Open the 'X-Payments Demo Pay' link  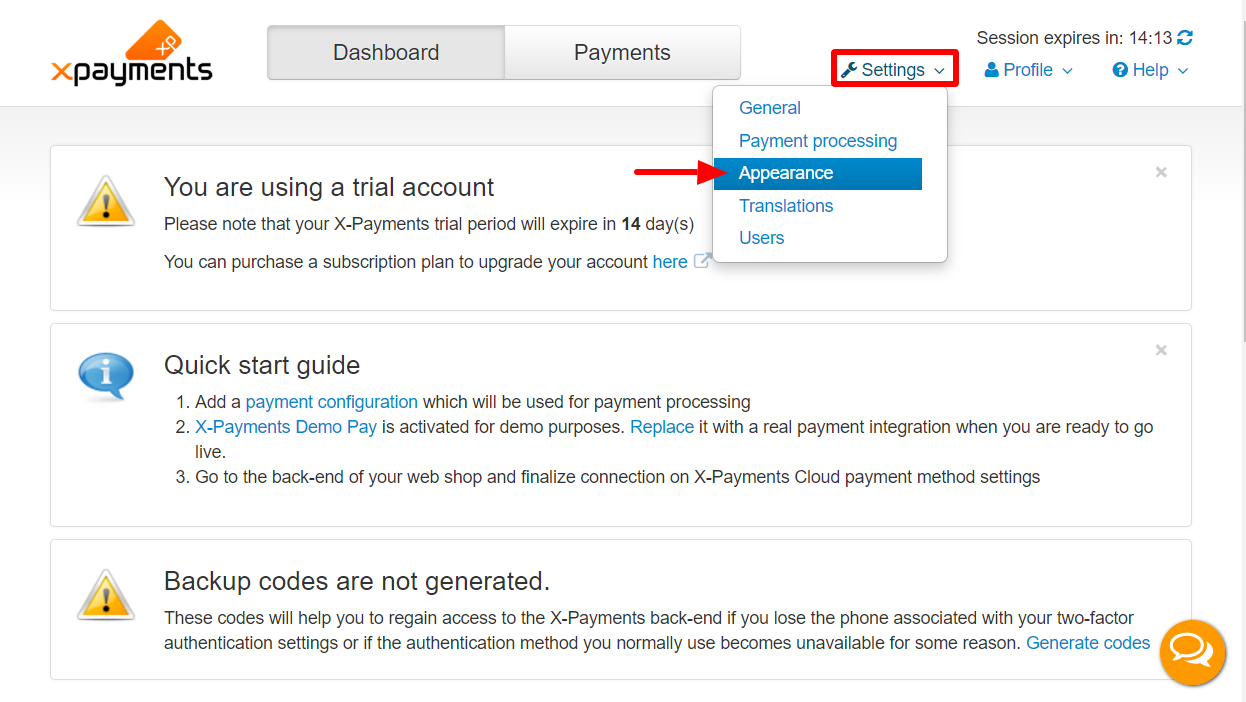pos(286,427)
